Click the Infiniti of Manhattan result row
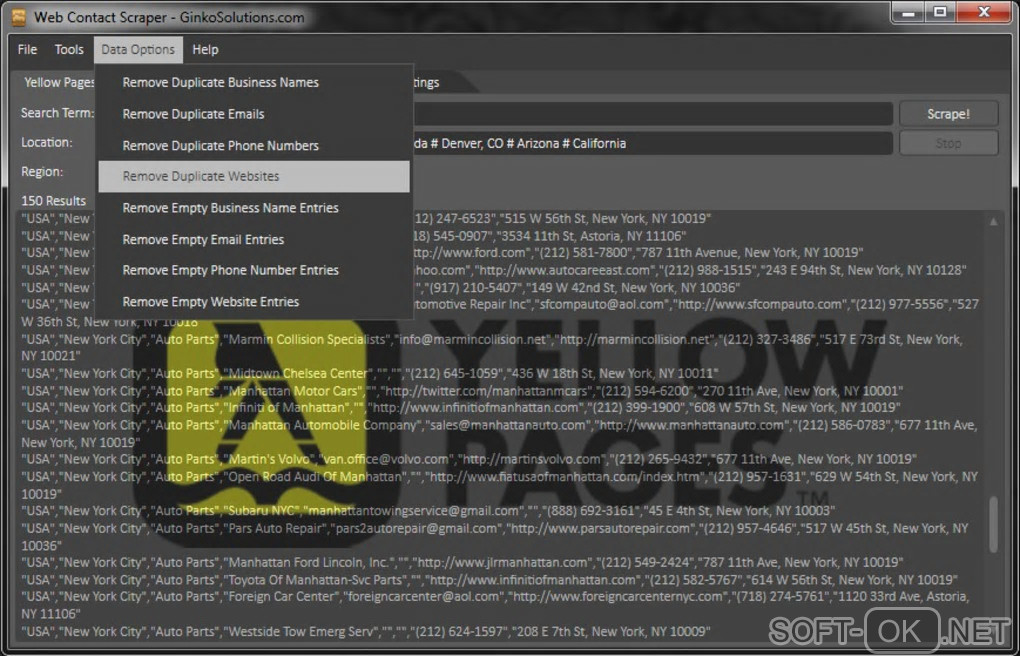1020x656 pixels. point(461,408)
